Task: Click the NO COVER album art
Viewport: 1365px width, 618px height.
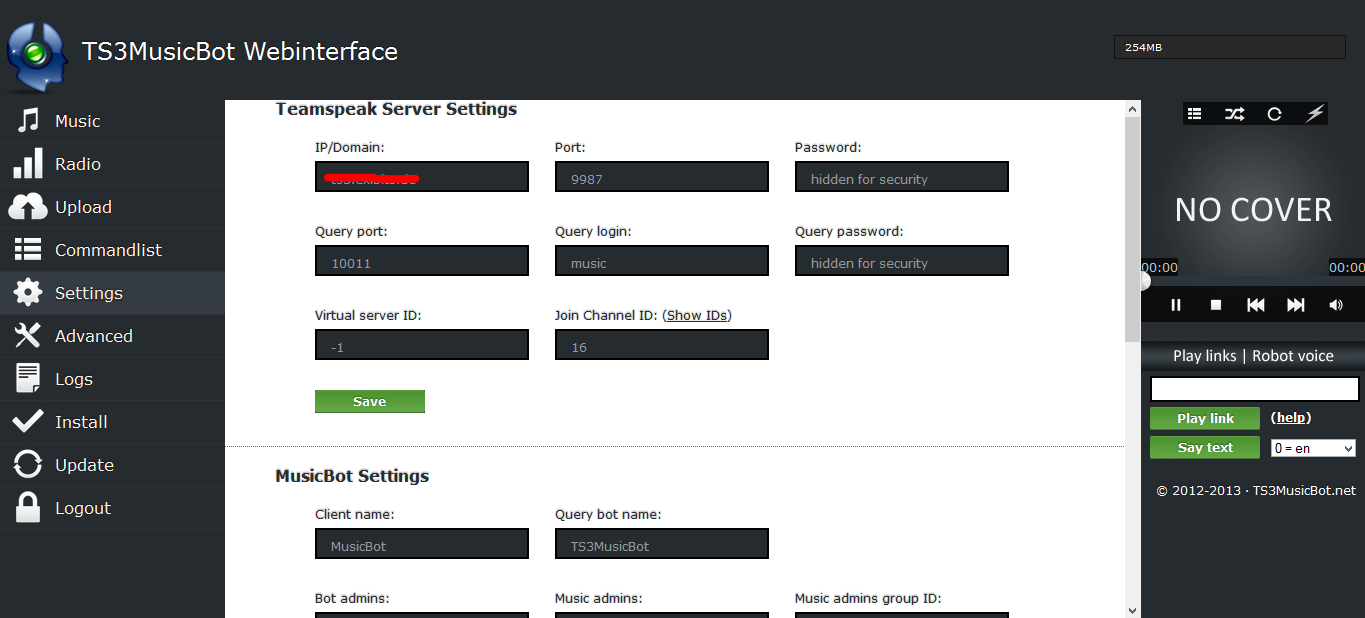Action: pos(1253,209)
